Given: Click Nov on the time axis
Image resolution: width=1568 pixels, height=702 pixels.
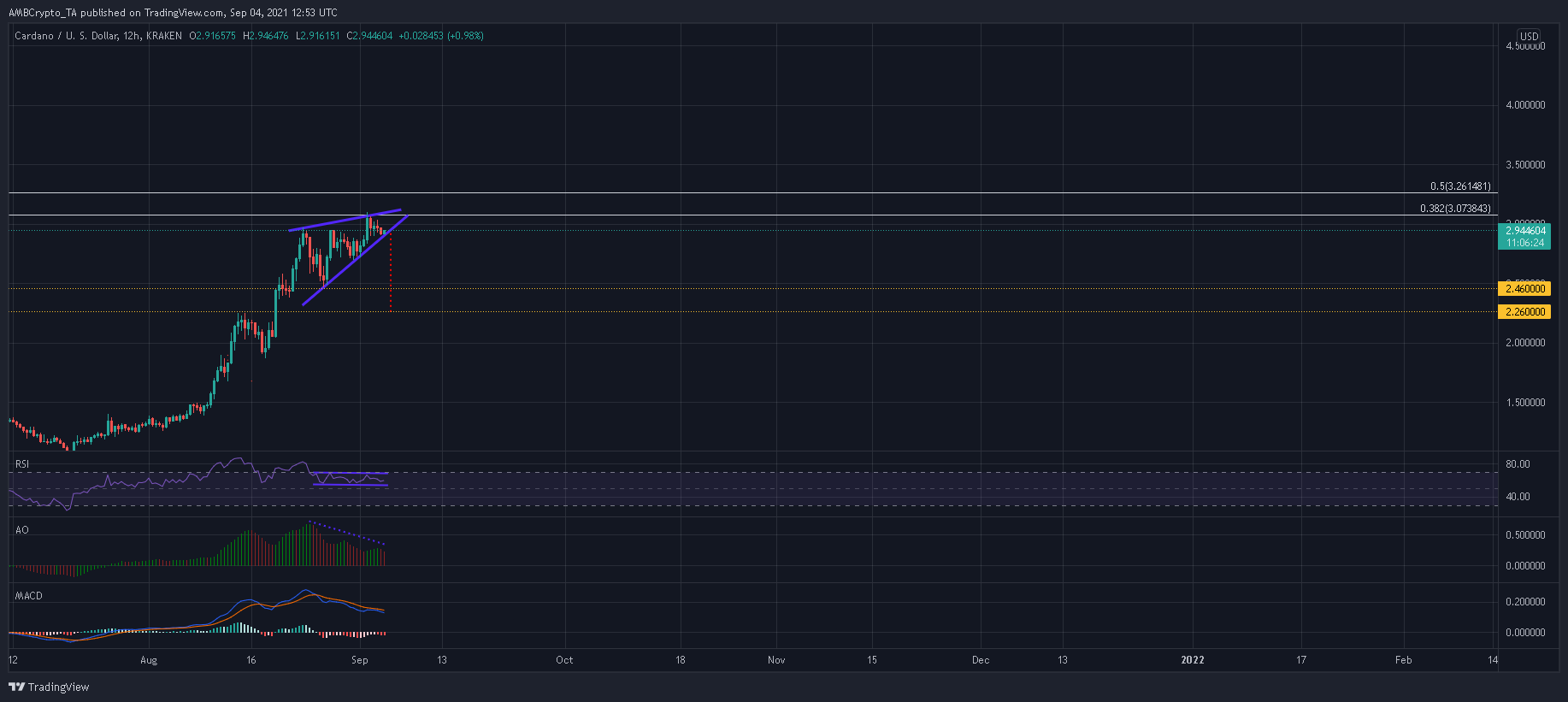Looking at the screenshot, I should pyautogui.click(x=776, y=660).
